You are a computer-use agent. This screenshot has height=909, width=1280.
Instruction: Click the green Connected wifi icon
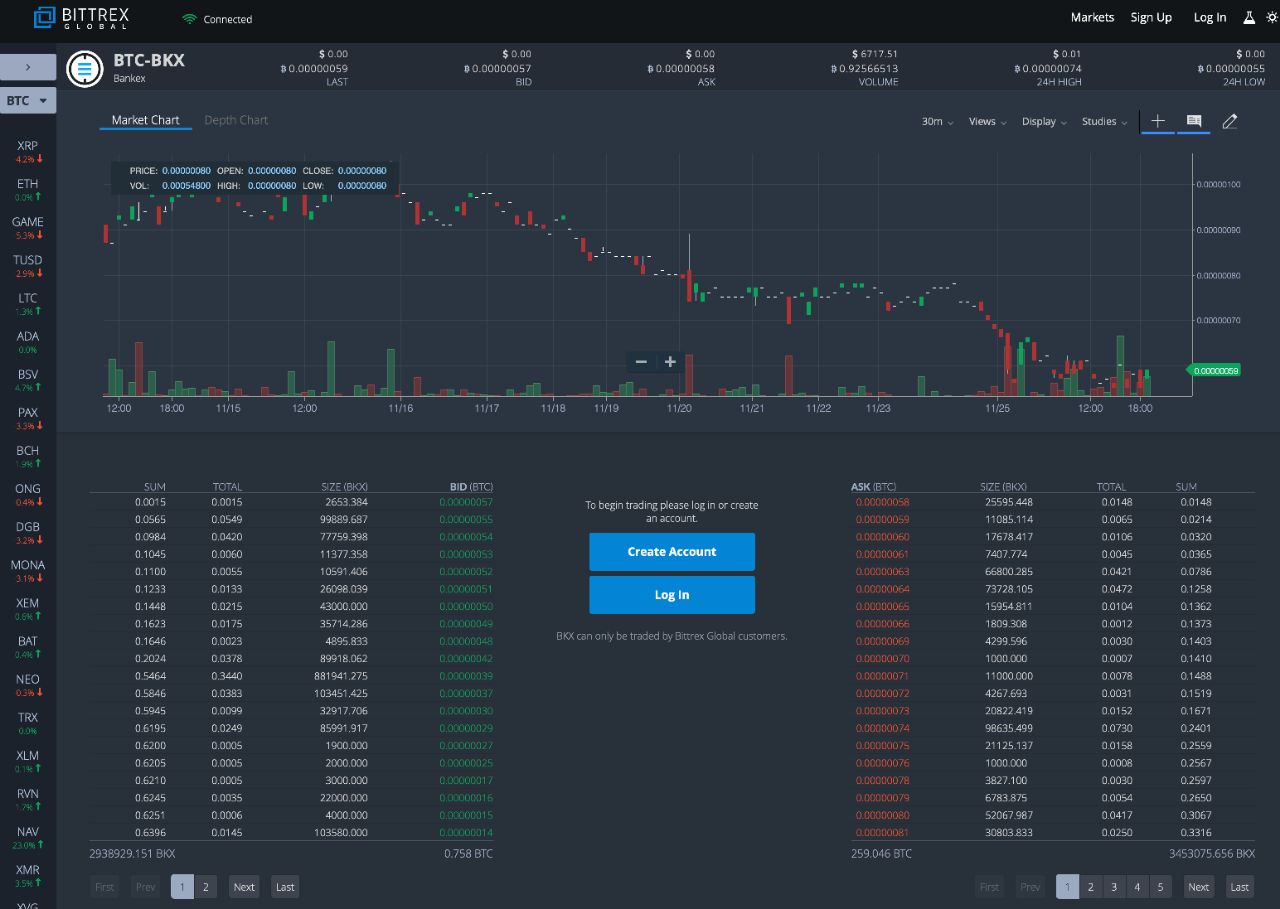pyautogui.click(x=189, y=19)
